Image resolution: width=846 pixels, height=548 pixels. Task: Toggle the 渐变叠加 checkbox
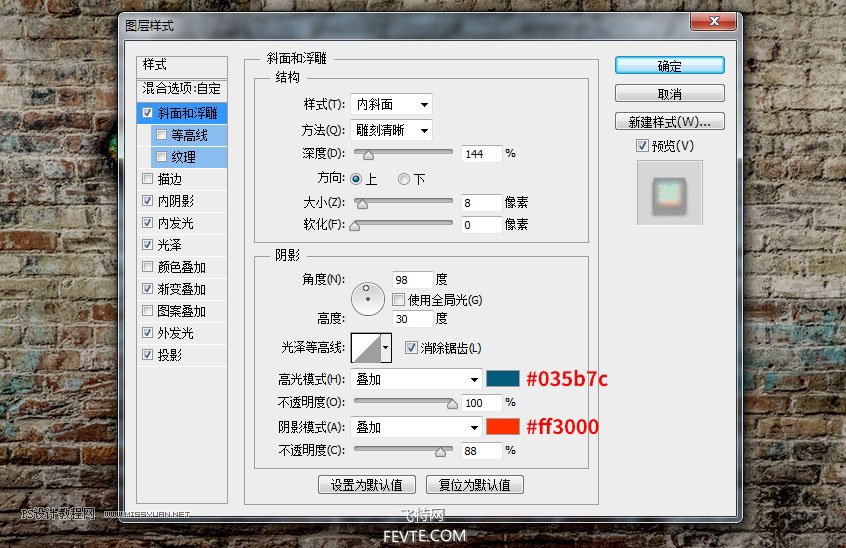pos(147,289)
